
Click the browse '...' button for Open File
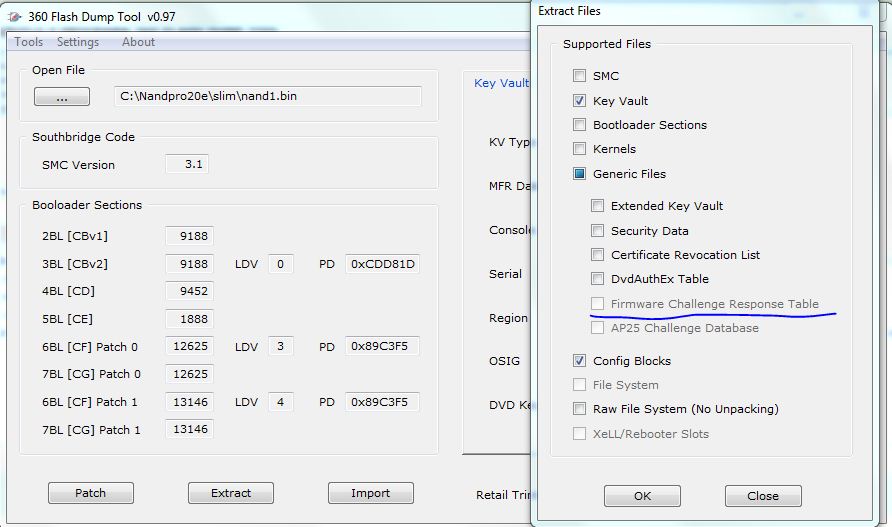click(62, 96)
